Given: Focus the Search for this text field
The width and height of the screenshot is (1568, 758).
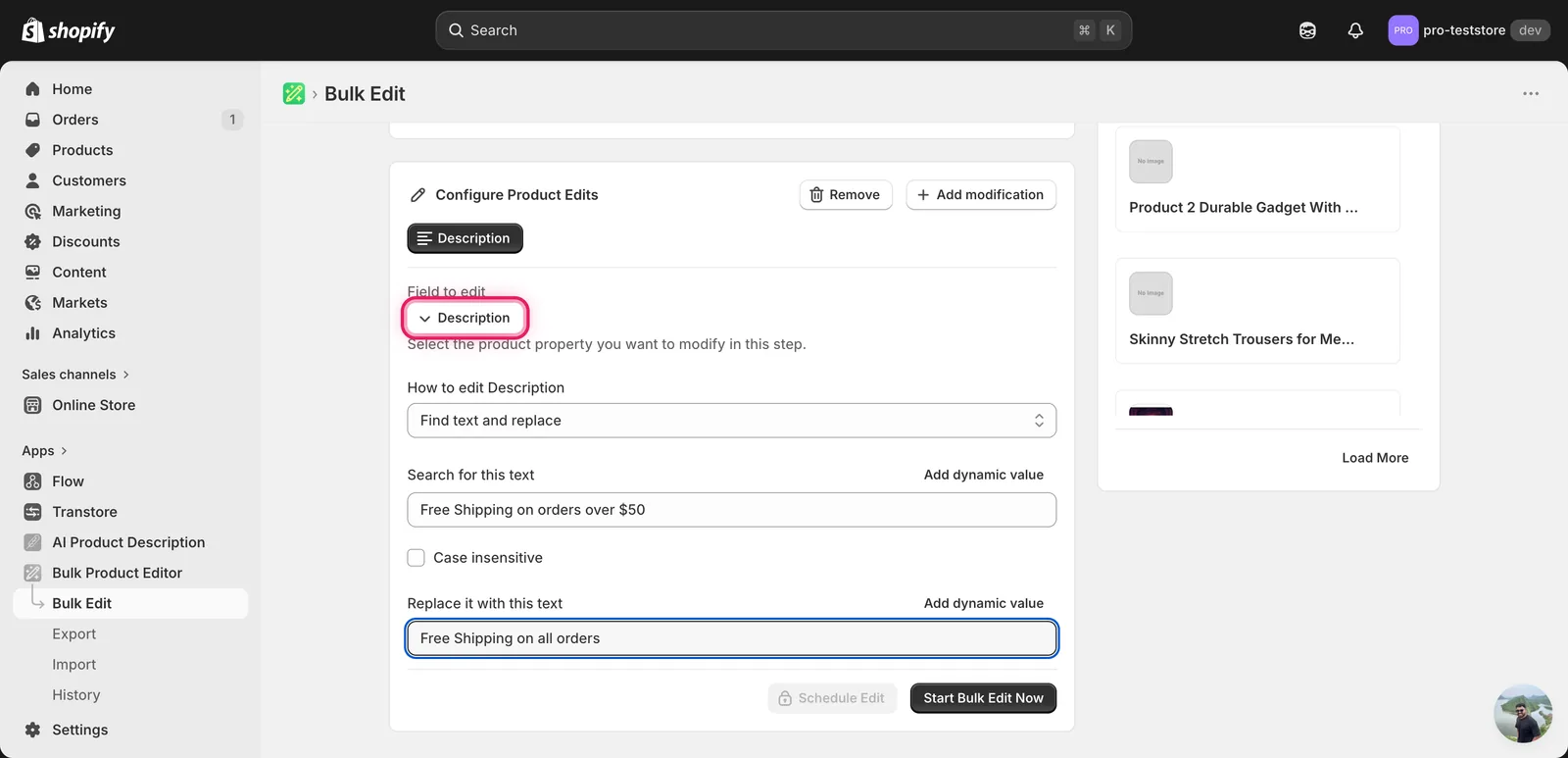Looking at the screenshot, I should tap(732, 510).
